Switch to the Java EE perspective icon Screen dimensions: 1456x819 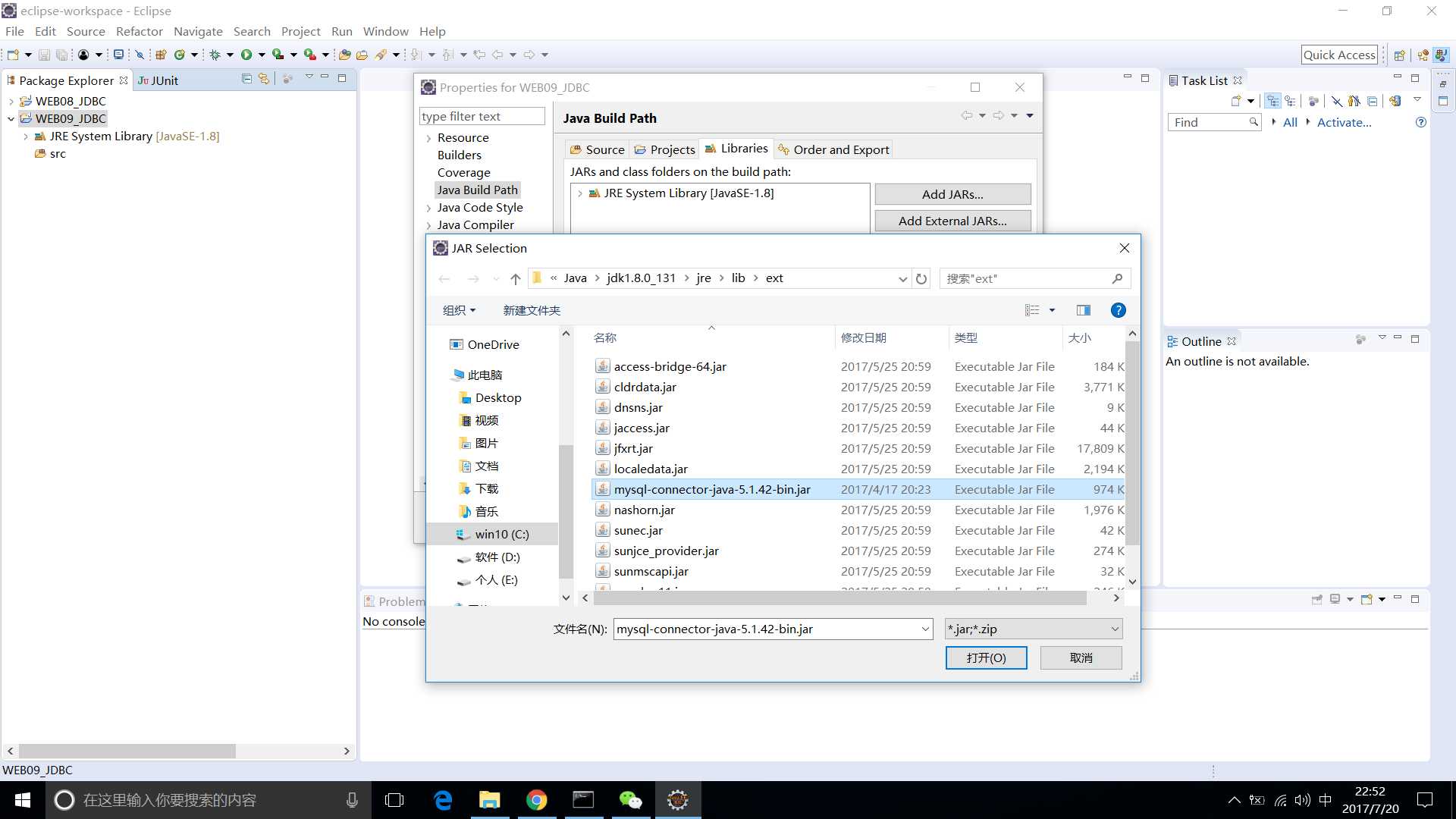[x=1423, y=55]
